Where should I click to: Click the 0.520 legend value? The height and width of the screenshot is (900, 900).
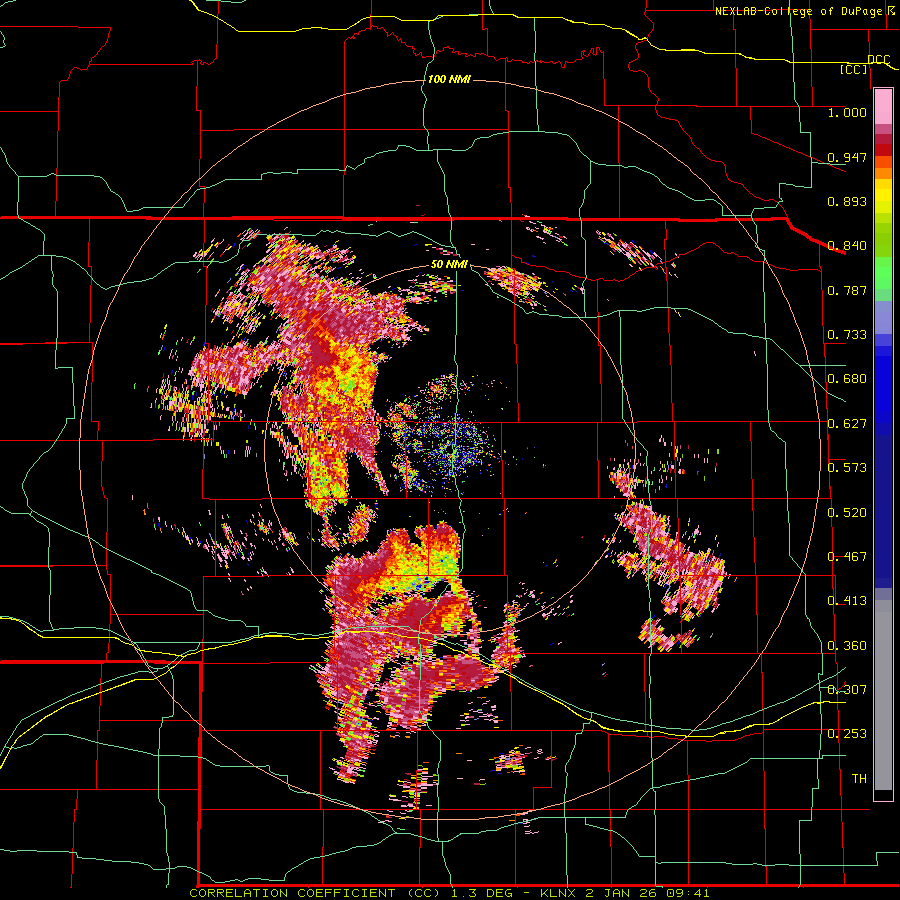tap(847, 513)
